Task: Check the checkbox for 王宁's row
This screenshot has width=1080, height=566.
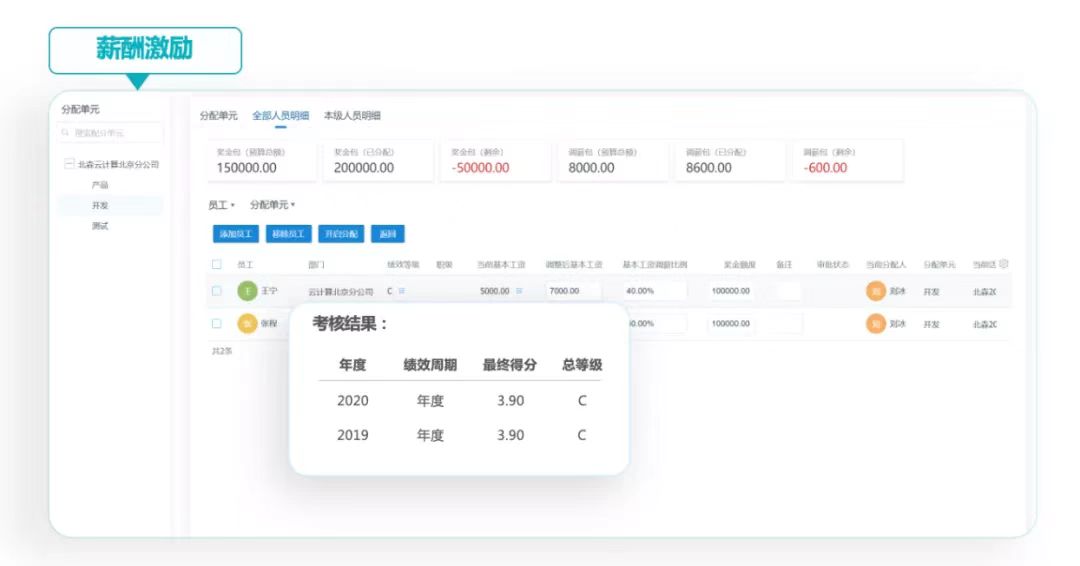Action: (216, 291)
